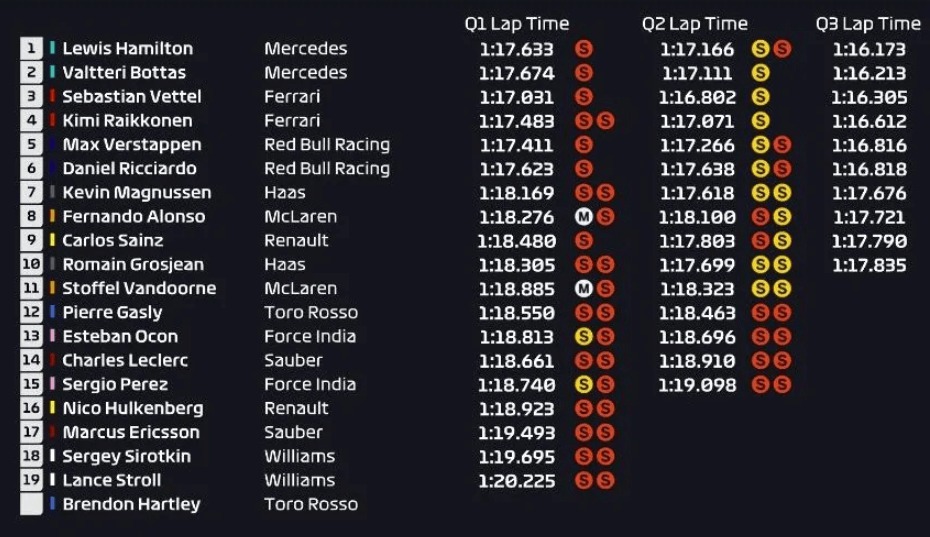Click Hamilton's Q3 lap time 1:16.173
This screenshot has width=930, height=537.
(x=869, y=48)
